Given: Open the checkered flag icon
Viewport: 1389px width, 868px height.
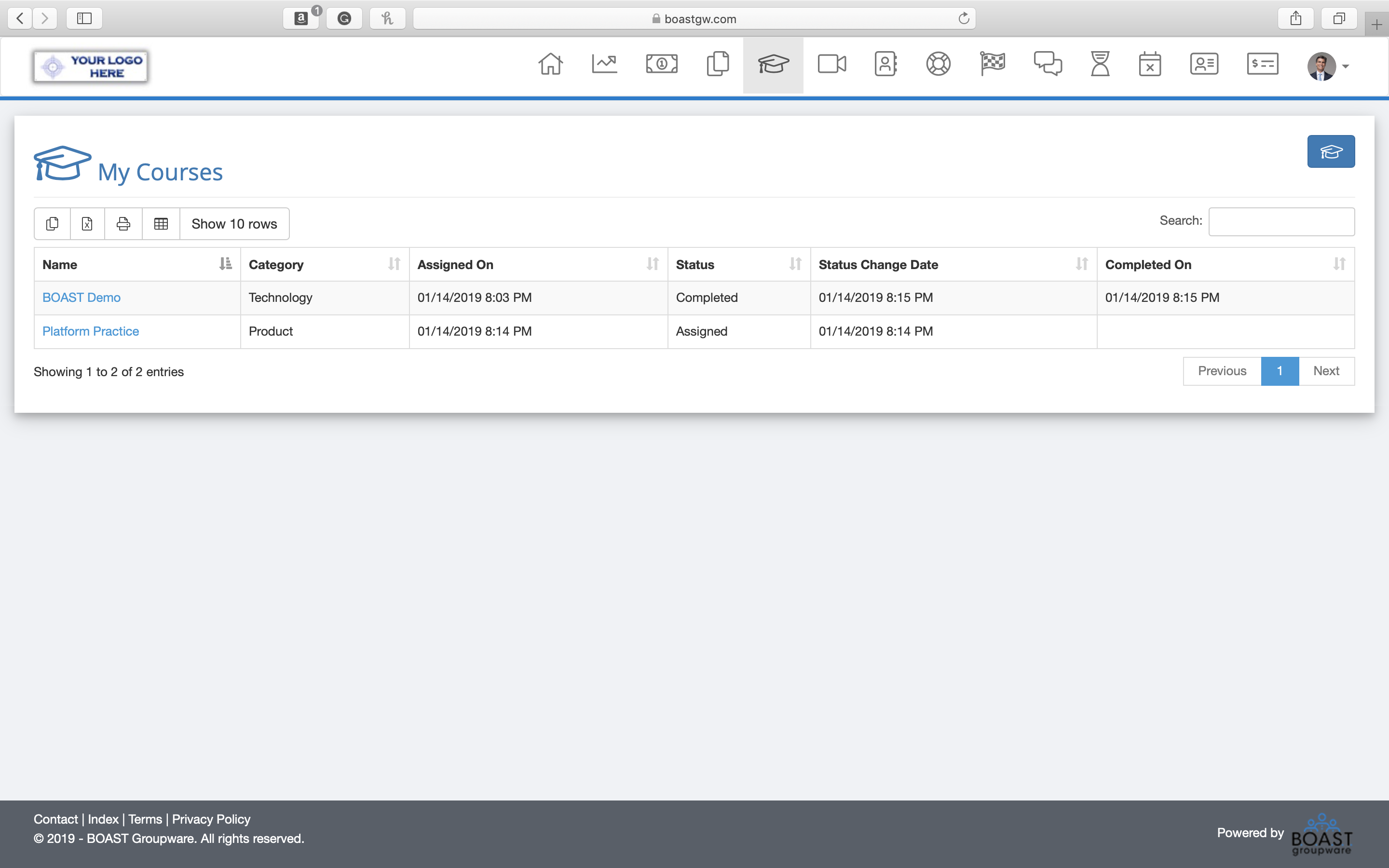Looking at the screenshot, I should [993, 64].
